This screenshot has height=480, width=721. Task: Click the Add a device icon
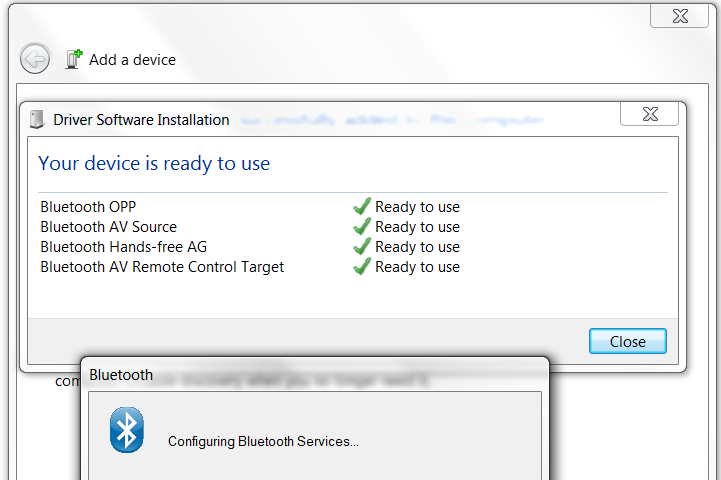pos(73,59)
